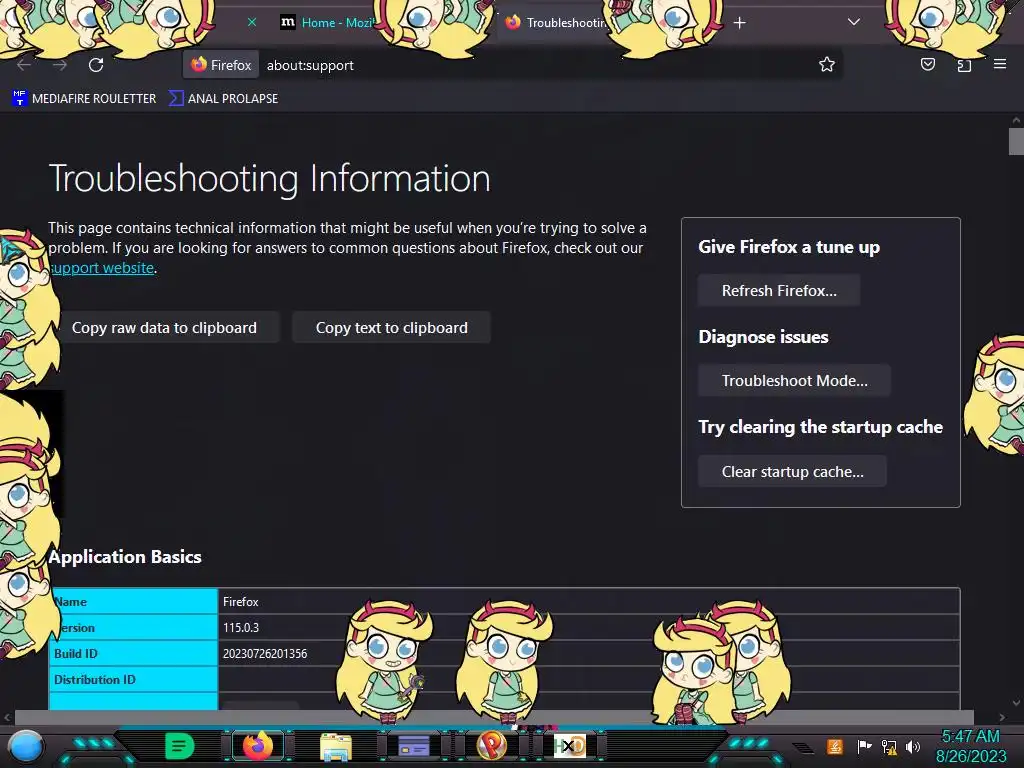Open the Start orb menu
This screenshot has height=768, width=1024.
[26, 747]
